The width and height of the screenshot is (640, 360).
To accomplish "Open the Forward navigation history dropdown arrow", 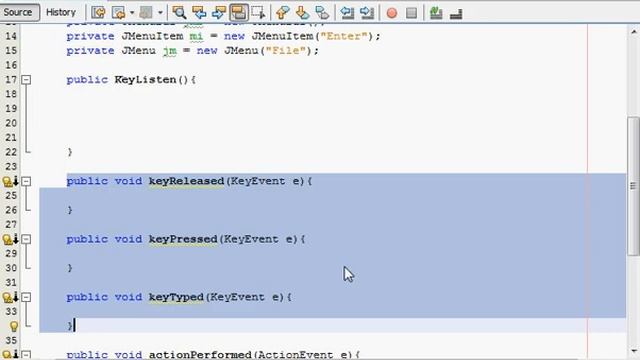I will coord(160,13).
